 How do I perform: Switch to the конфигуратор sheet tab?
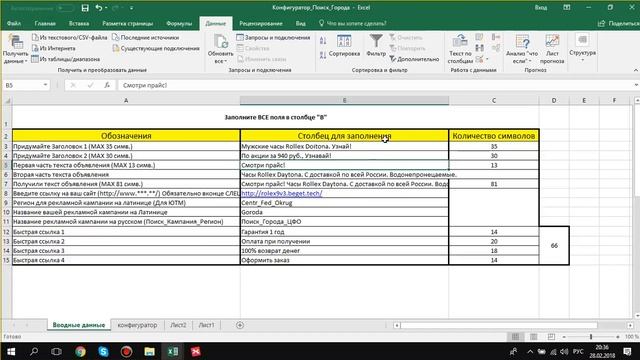tap(137, 325)
